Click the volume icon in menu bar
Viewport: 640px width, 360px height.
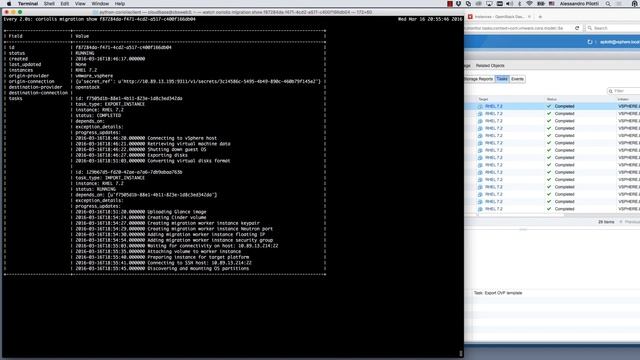509,4
